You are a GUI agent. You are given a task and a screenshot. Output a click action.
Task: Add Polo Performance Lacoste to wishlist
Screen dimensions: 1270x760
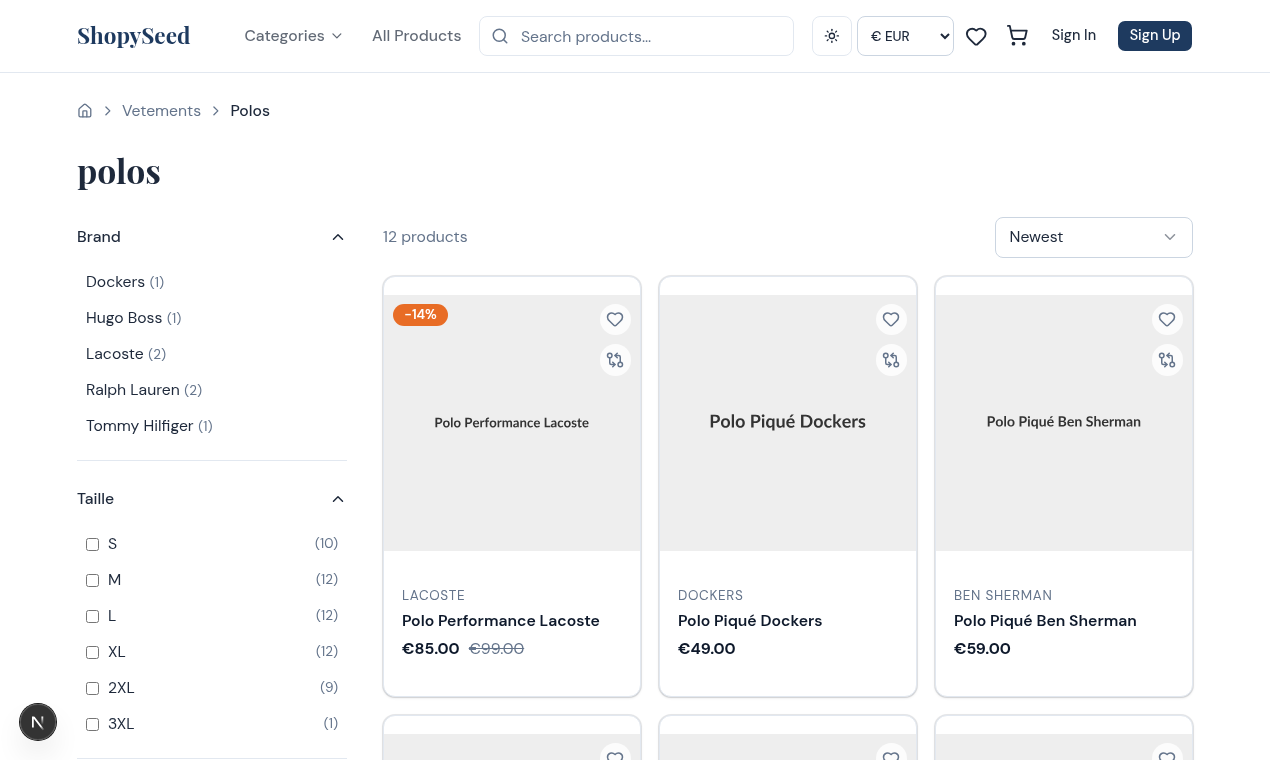click(x=615, y=320)
